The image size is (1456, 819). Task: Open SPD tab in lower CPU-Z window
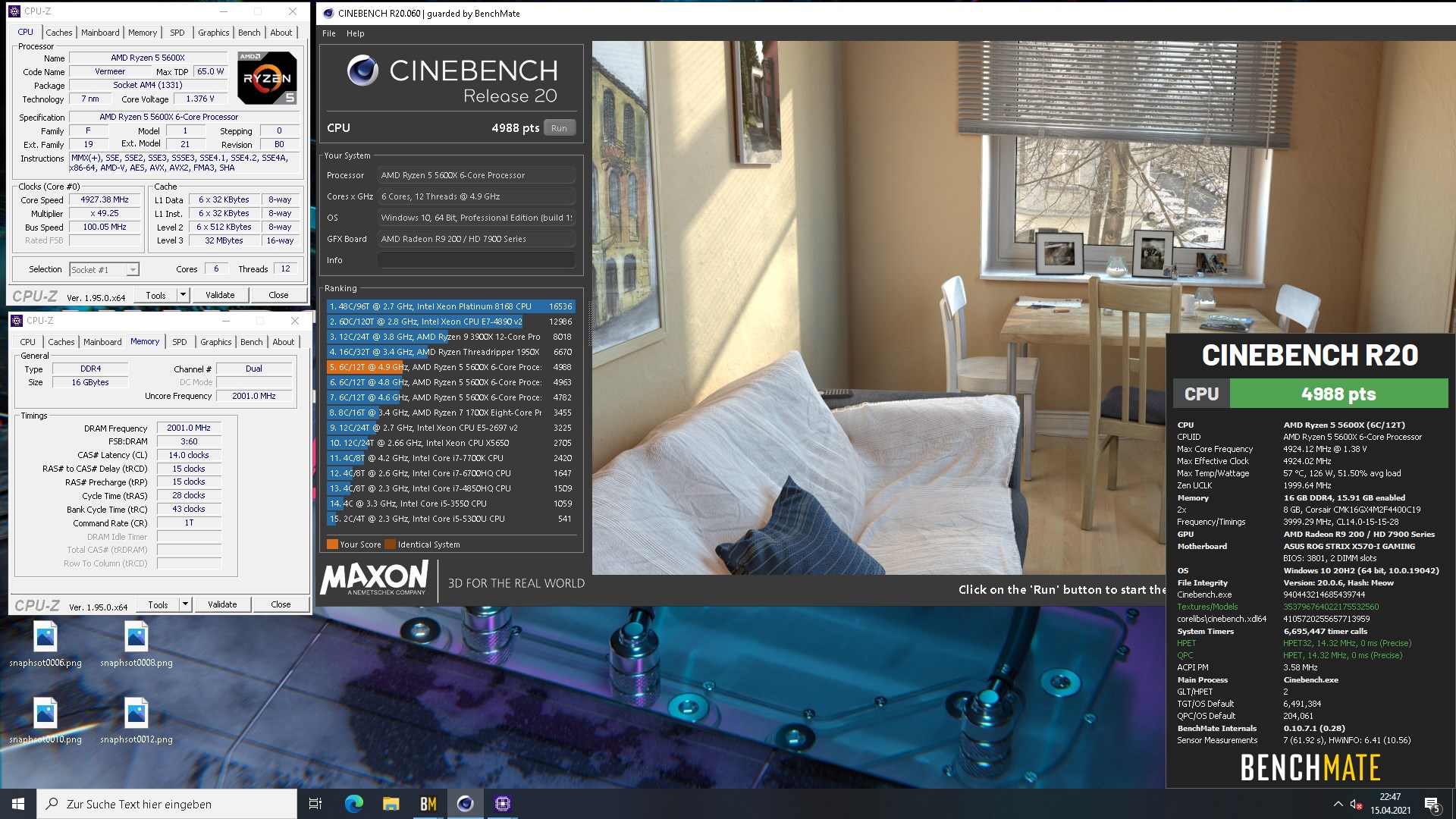(179, 342)
